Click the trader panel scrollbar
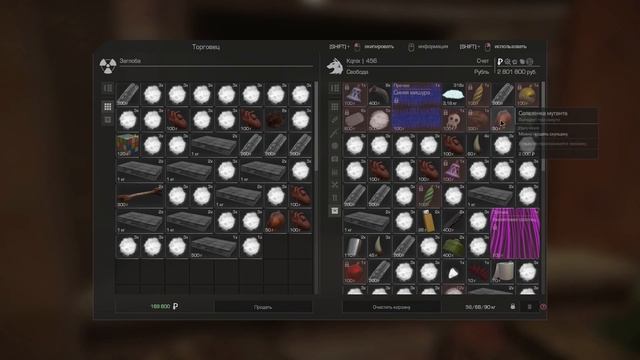The image size is (640, 360). [x=316, y=127]
